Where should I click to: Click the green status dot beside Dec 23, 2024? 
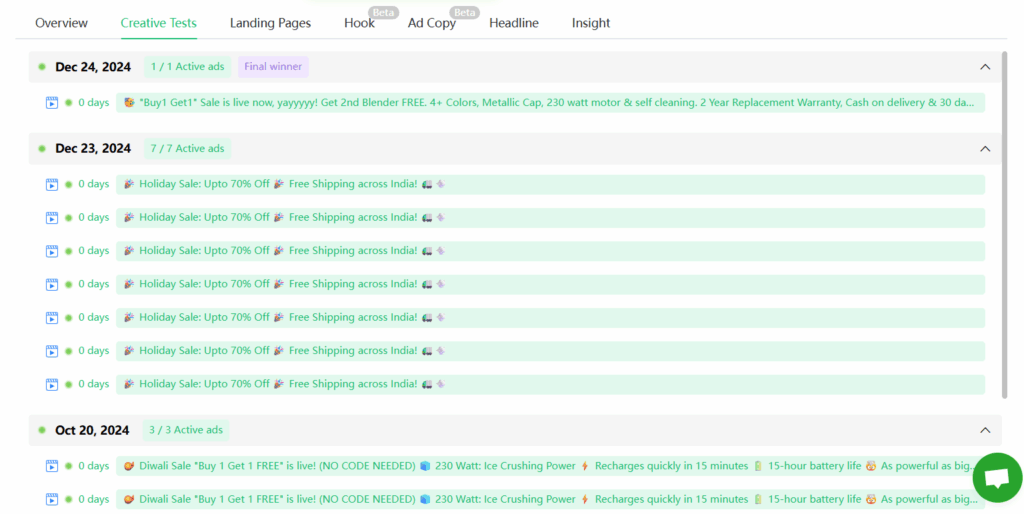(x=42, y=148)
